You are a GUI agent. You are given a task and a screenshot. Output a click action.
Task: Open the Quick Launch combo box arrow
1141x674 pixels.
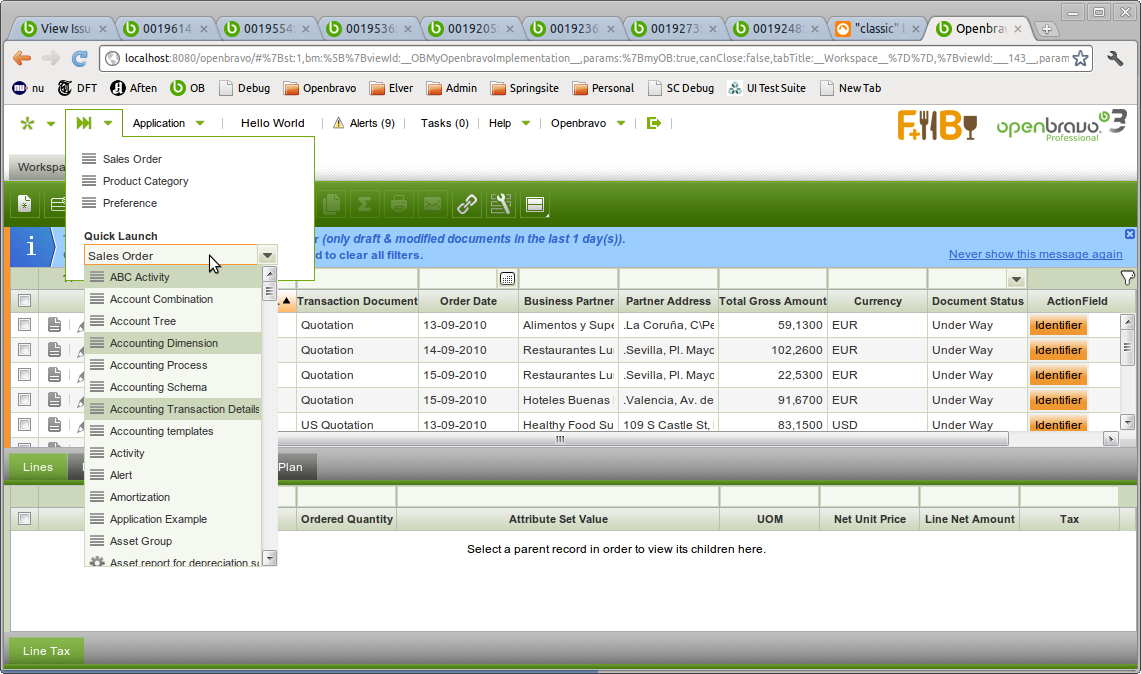pos(267,256)
